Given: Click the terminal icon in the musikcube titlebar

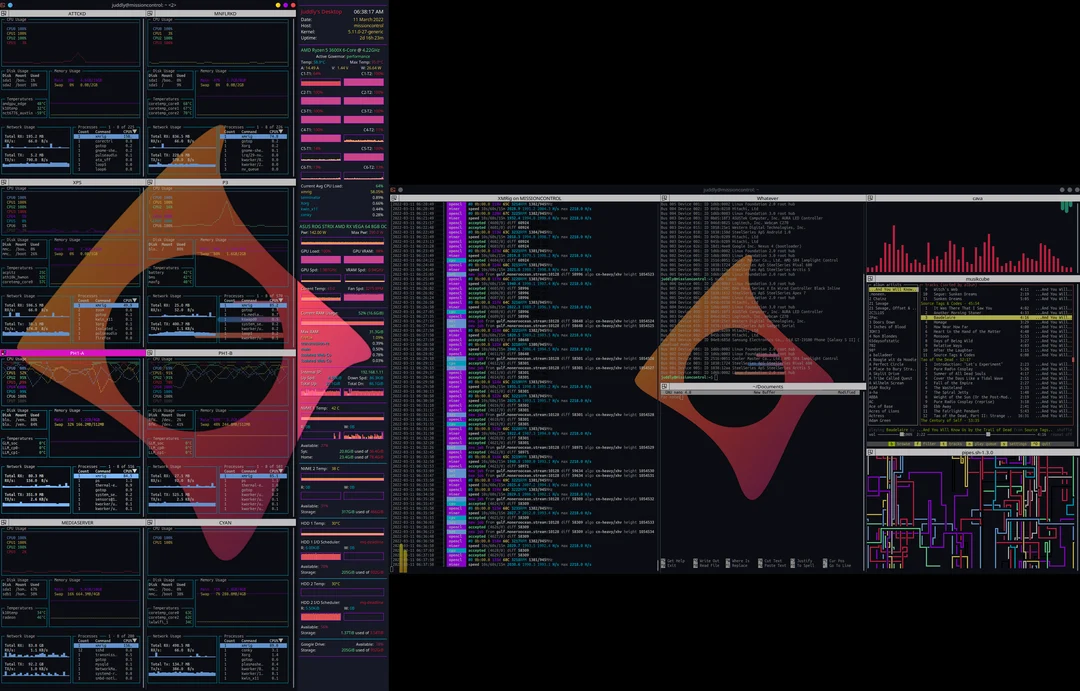Looking at the screenshot, I should pyautogui.click(x=870, y=278).
